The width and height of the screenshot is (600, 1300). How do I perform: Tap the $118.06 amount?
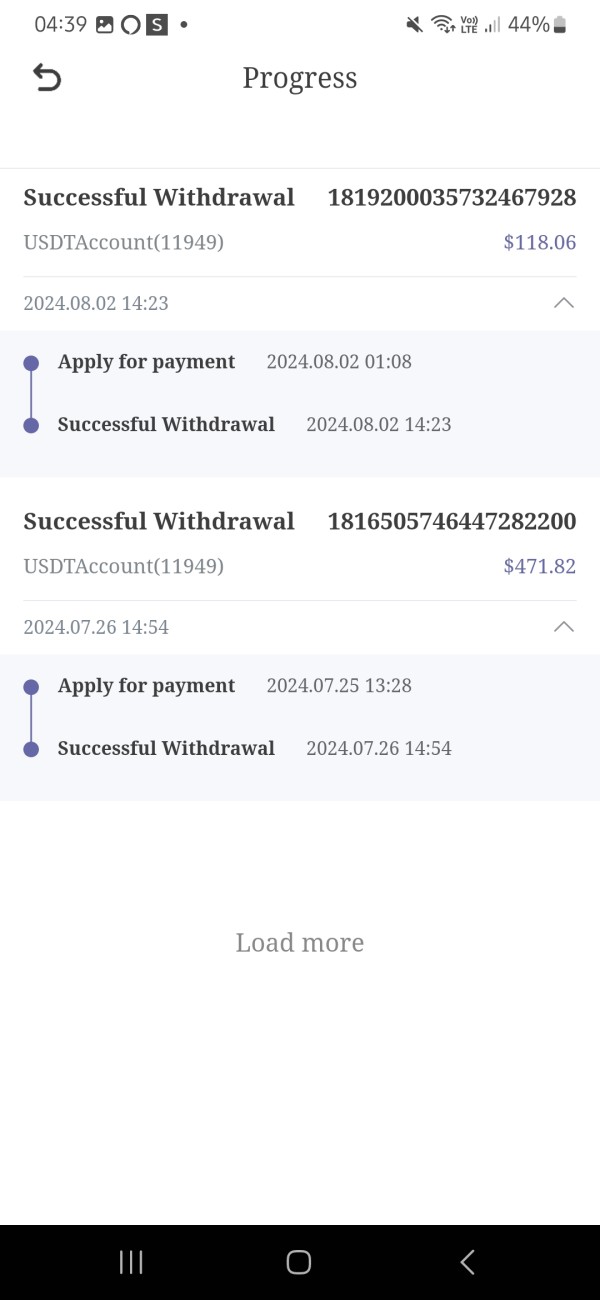point(539,242)
